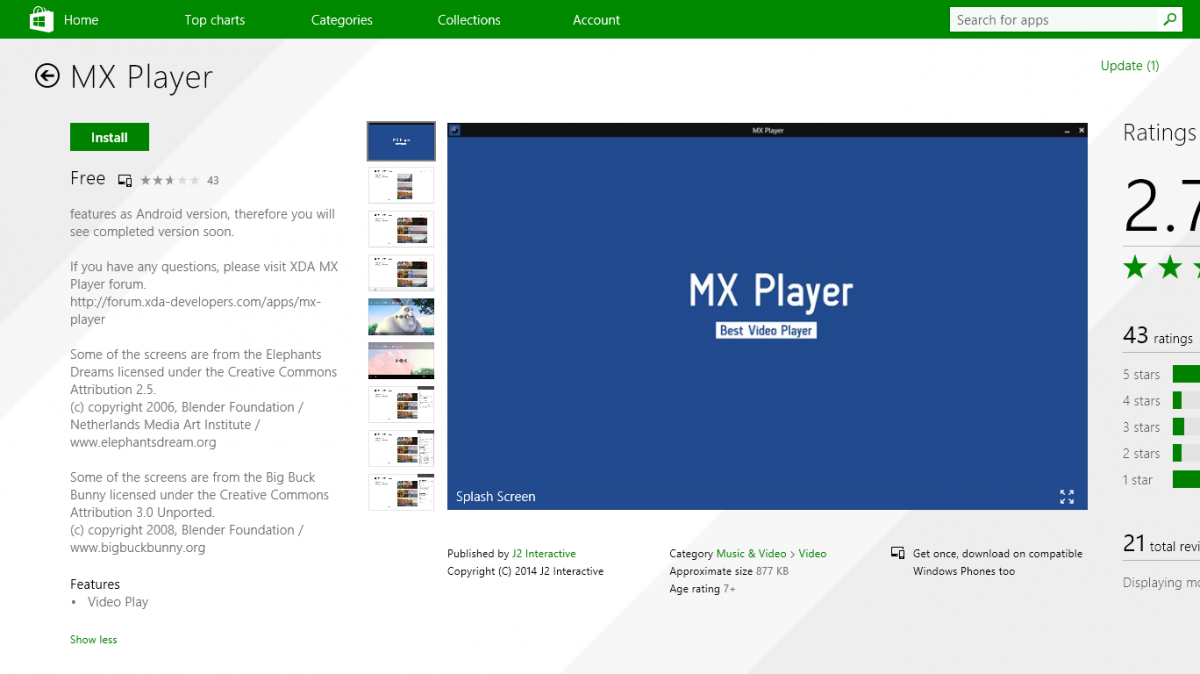
Task: Click the Video Play feature item
Action: point(118,602)
